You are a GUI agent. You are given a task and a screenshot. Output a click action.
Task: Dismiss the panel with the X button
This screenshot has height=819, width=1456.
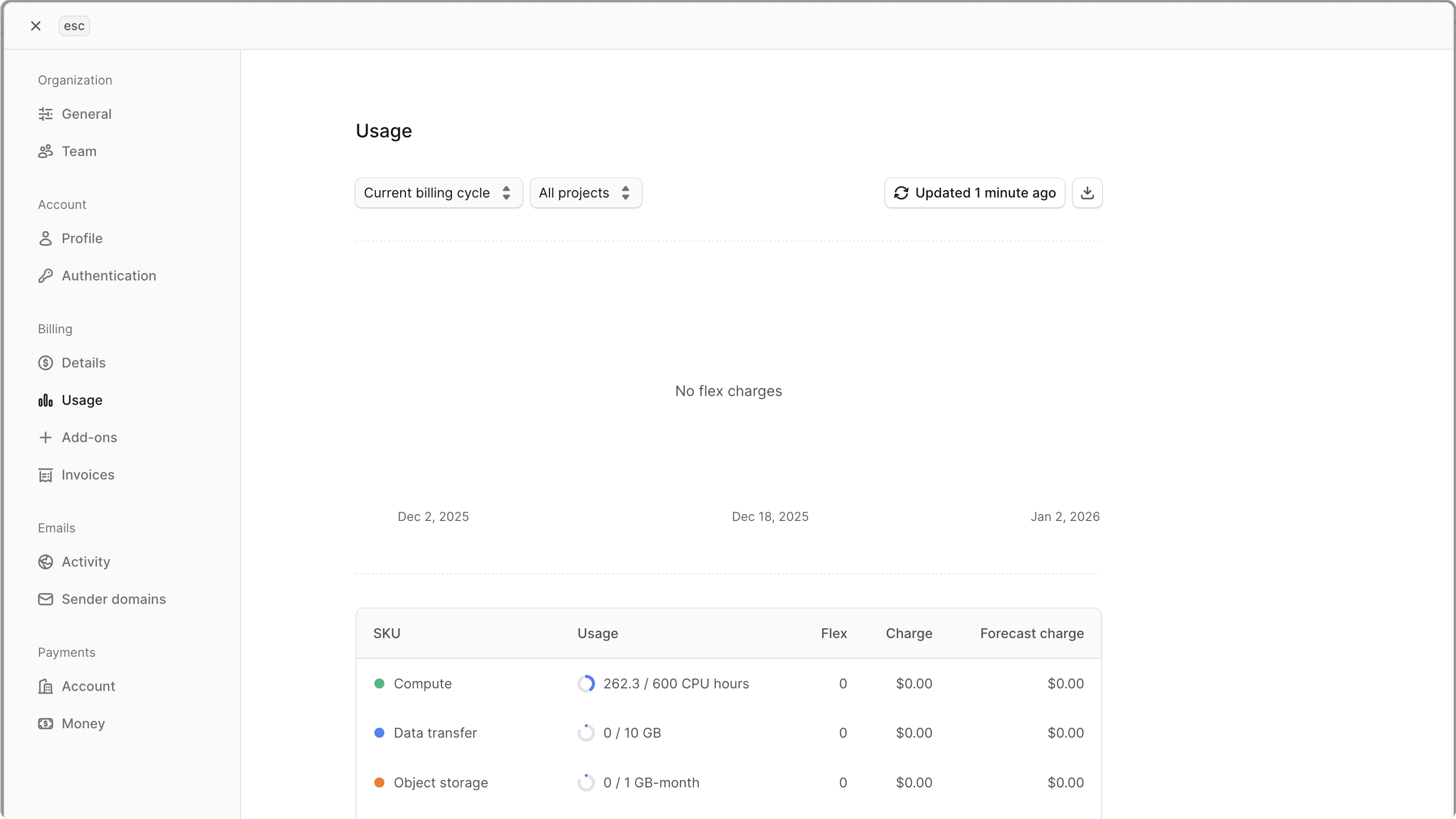(36, 25)
